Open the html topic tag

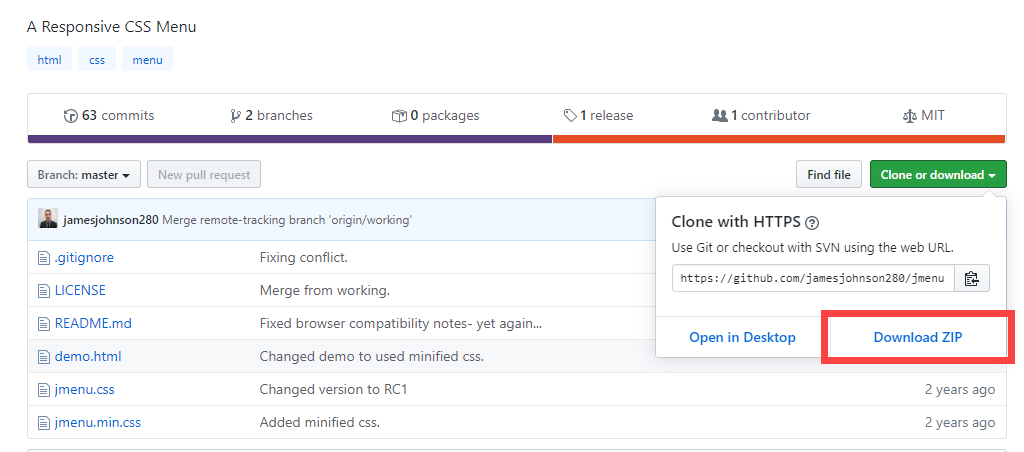click(x=50, y=59)
